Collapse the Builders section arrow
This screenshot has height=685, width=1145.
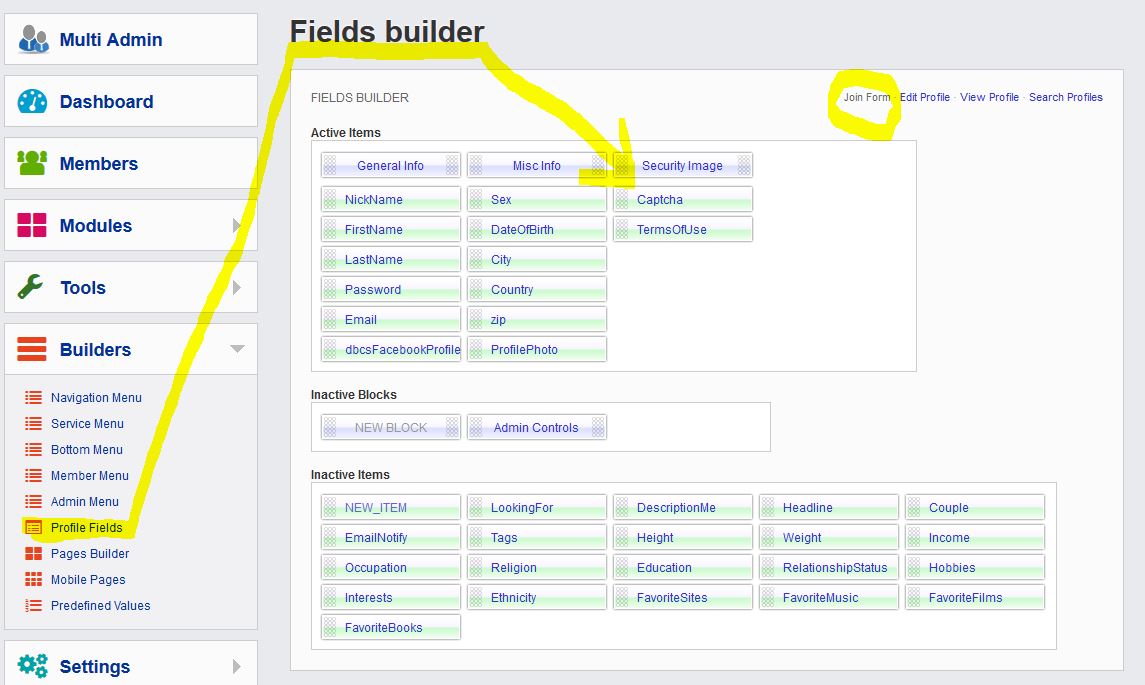238,349
